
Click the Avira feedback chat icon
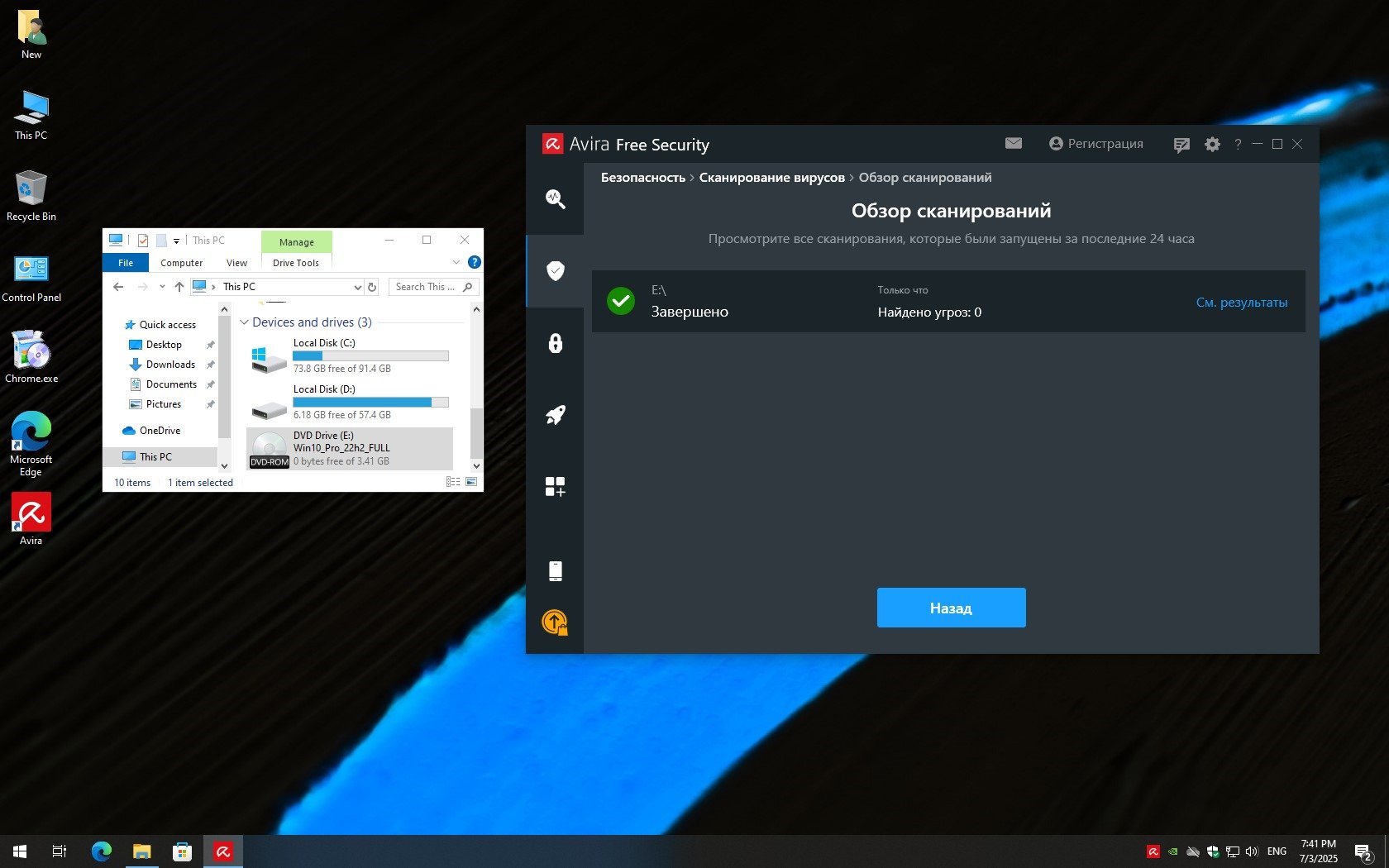tap(1181, 145)
